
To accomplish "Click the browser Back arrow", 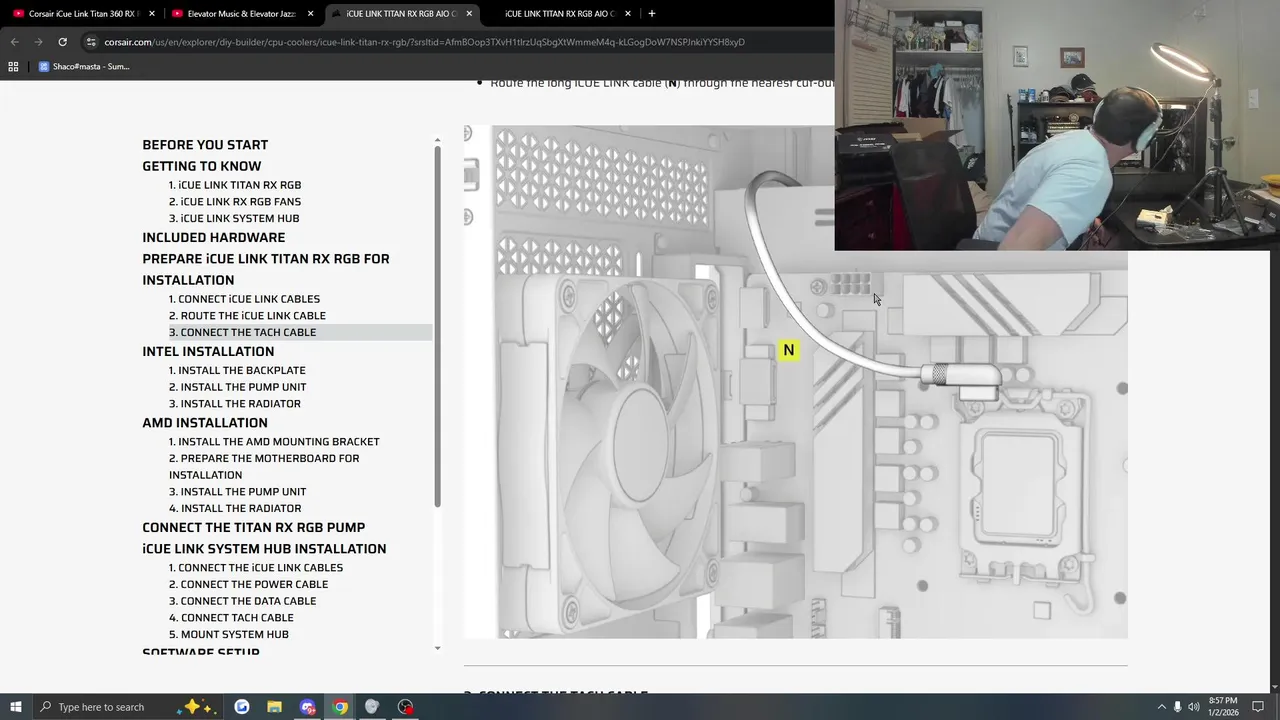I will click(x=14, y=42).
